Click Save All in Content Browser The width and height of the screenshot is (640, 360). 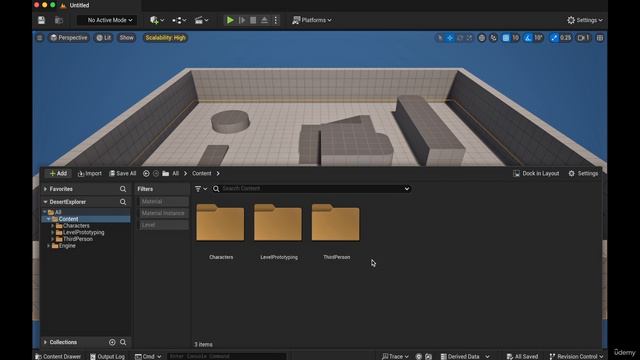122,173
